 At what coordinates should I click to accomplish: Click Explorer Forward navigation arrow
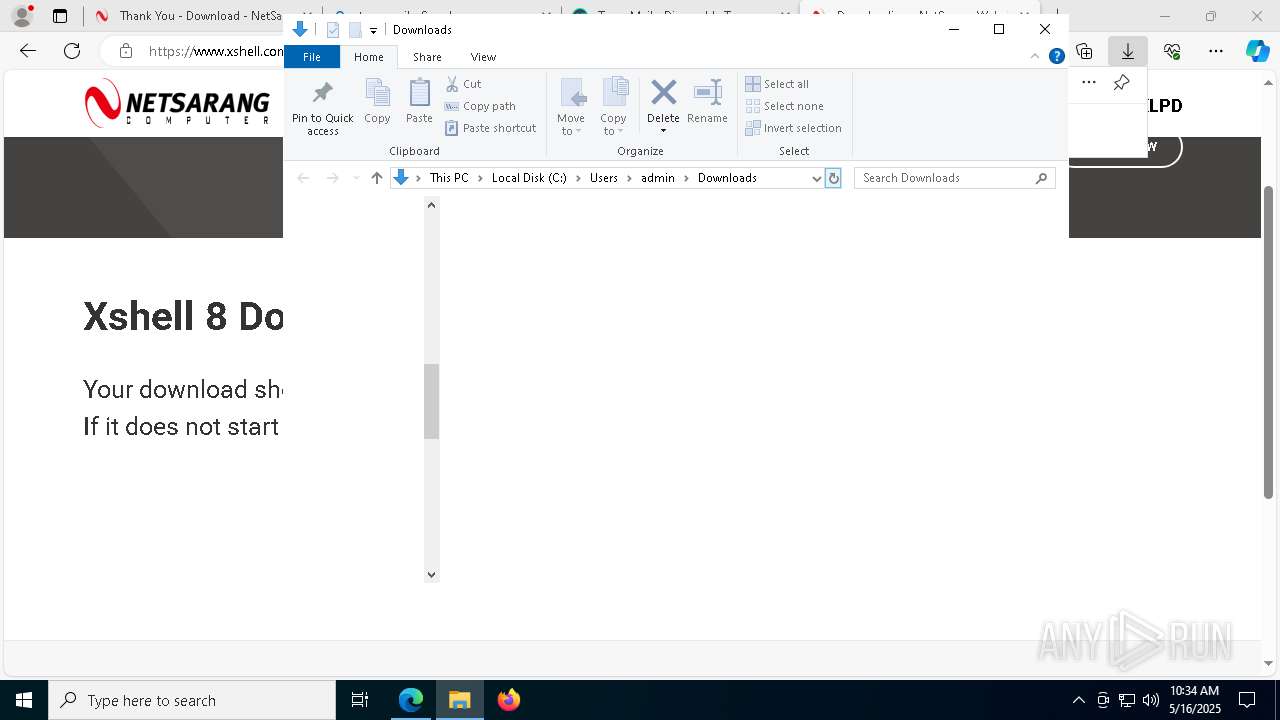332,178
